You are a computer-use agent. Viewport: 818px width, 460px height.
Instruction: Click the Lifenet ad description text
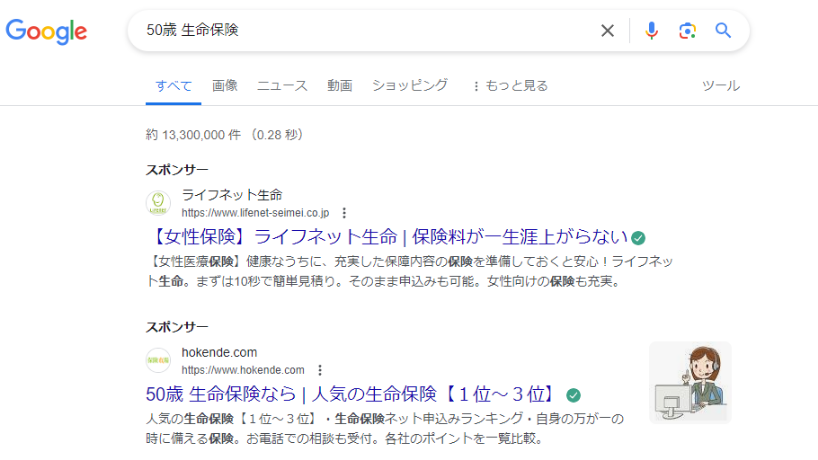410,271
